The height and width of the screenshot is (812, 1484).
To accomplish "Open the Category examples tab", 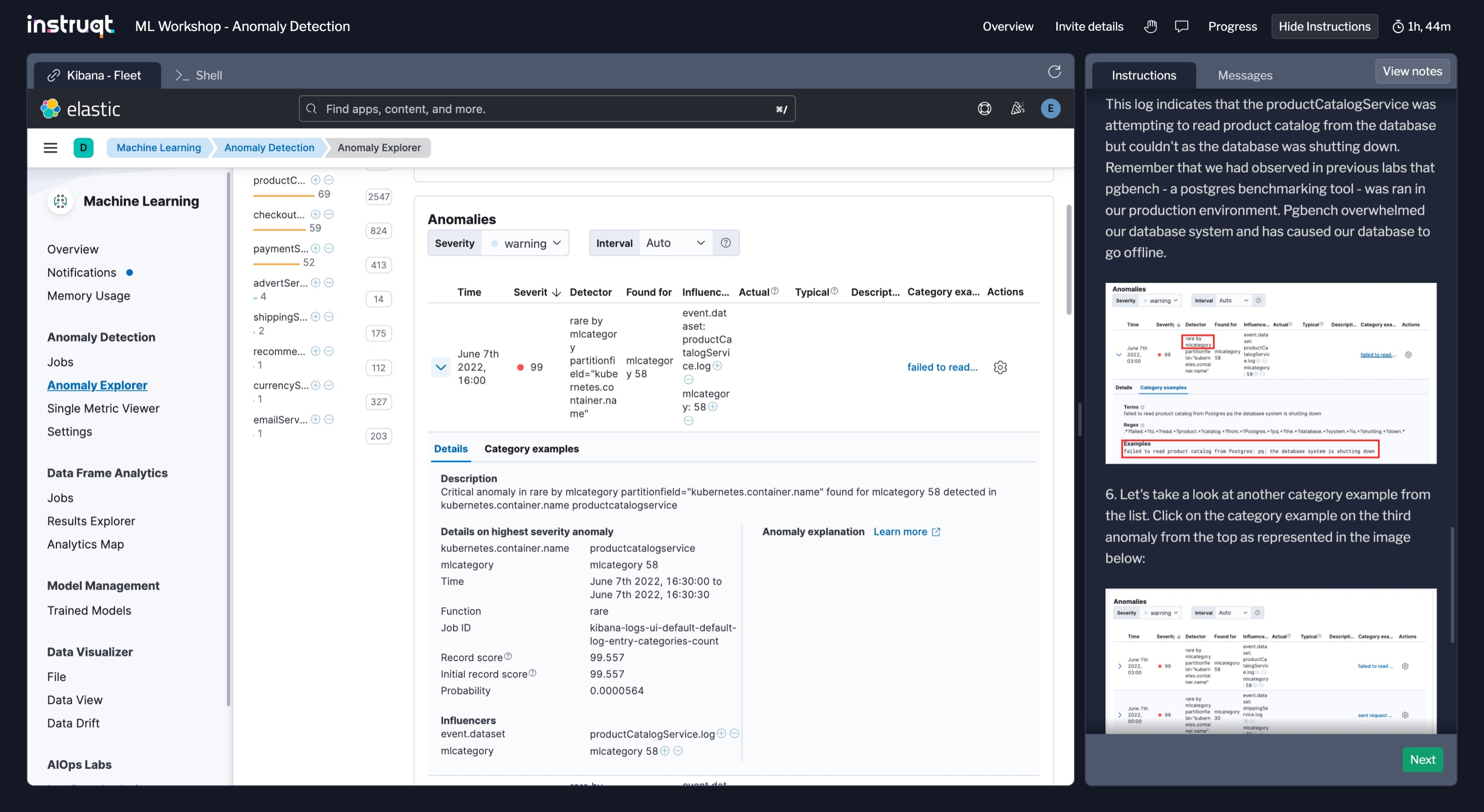I will coord(531,449).
